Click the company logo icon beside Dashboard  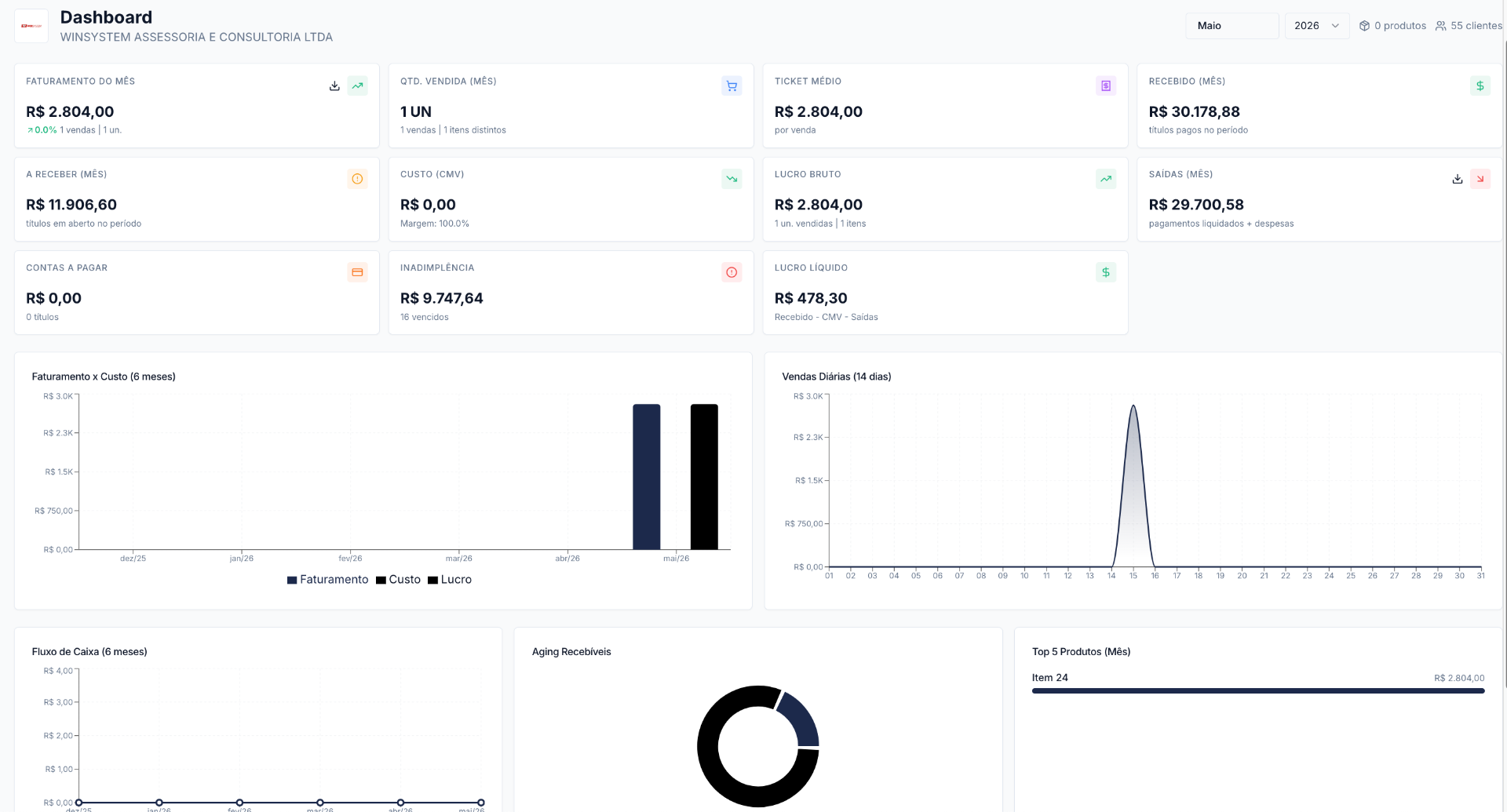click(x=31, y=26)
